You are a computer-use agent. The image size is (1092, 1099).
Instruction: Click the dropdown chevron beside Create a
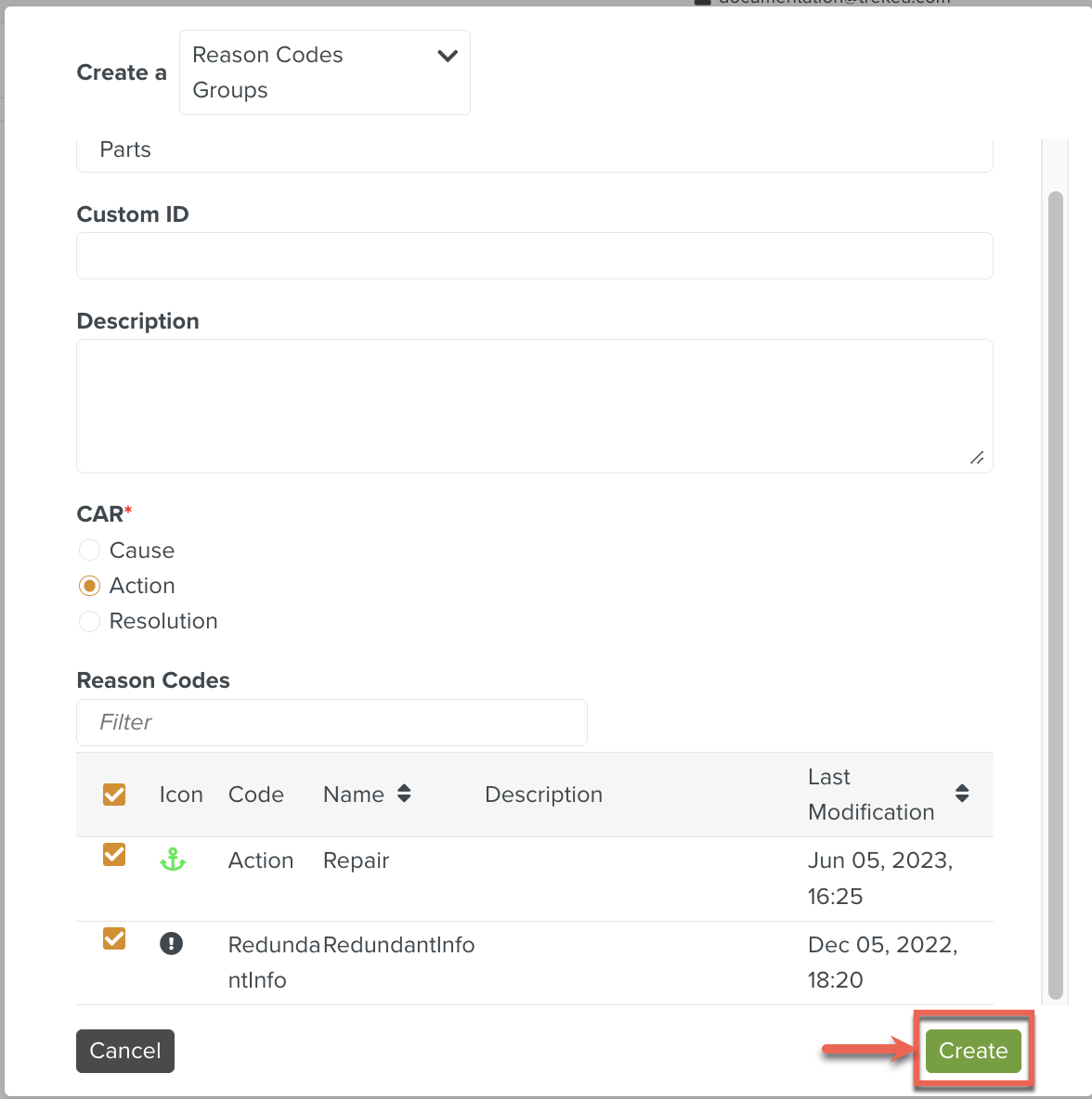pyautogui.click(x=448, y=56)
